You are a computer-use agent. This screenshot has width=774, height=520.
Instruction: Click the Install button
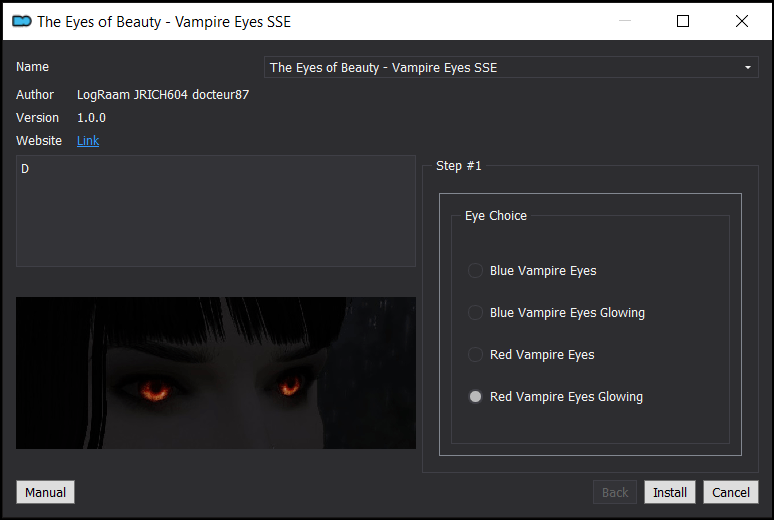(669, 492)
